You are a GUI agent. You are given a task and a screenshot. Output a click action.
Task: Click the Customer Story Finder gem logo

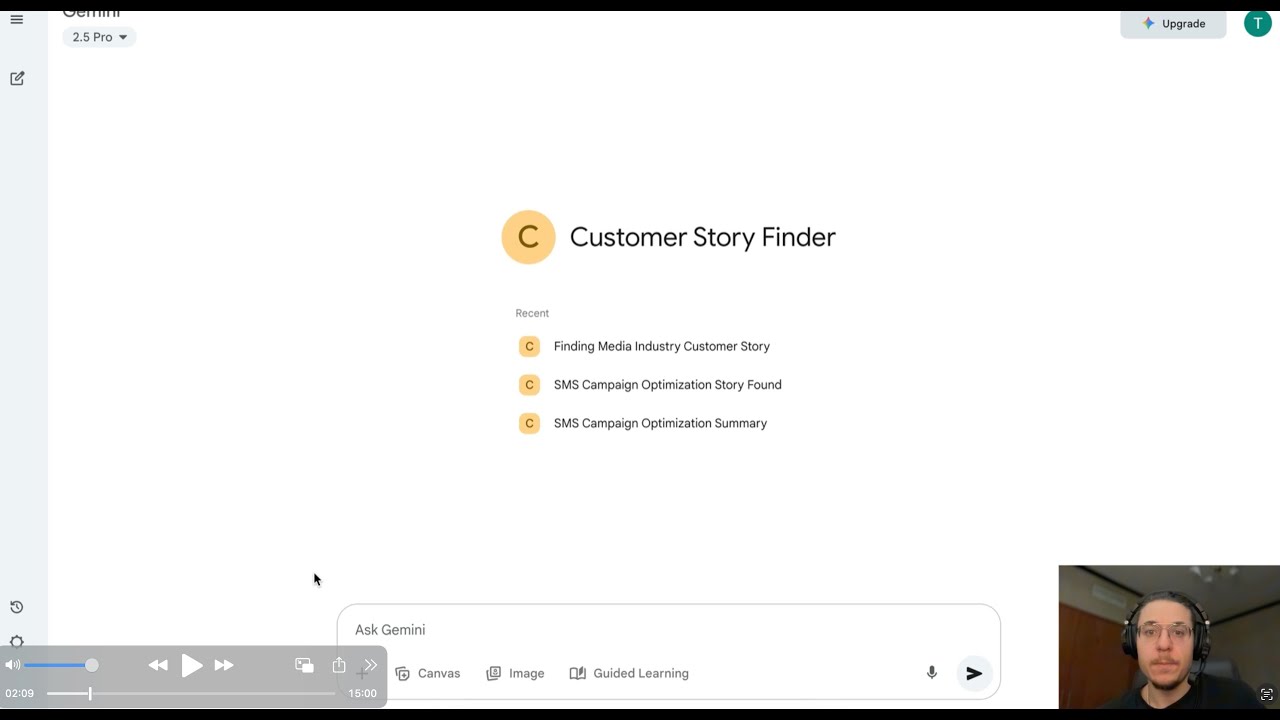pyautogui.click(x=528, y=237)
